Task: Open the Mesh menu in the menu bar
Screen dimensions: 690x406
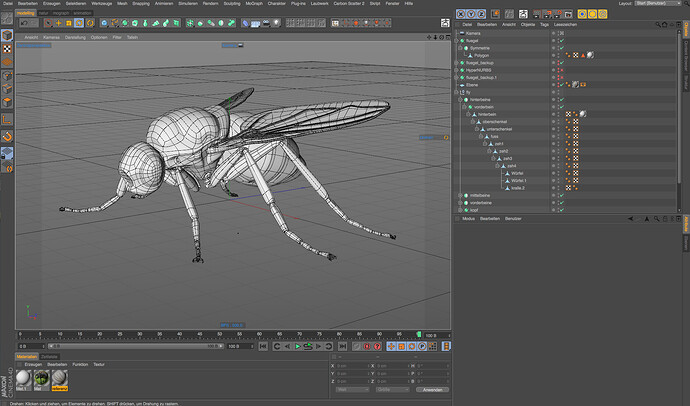Action: pos(122,3)
